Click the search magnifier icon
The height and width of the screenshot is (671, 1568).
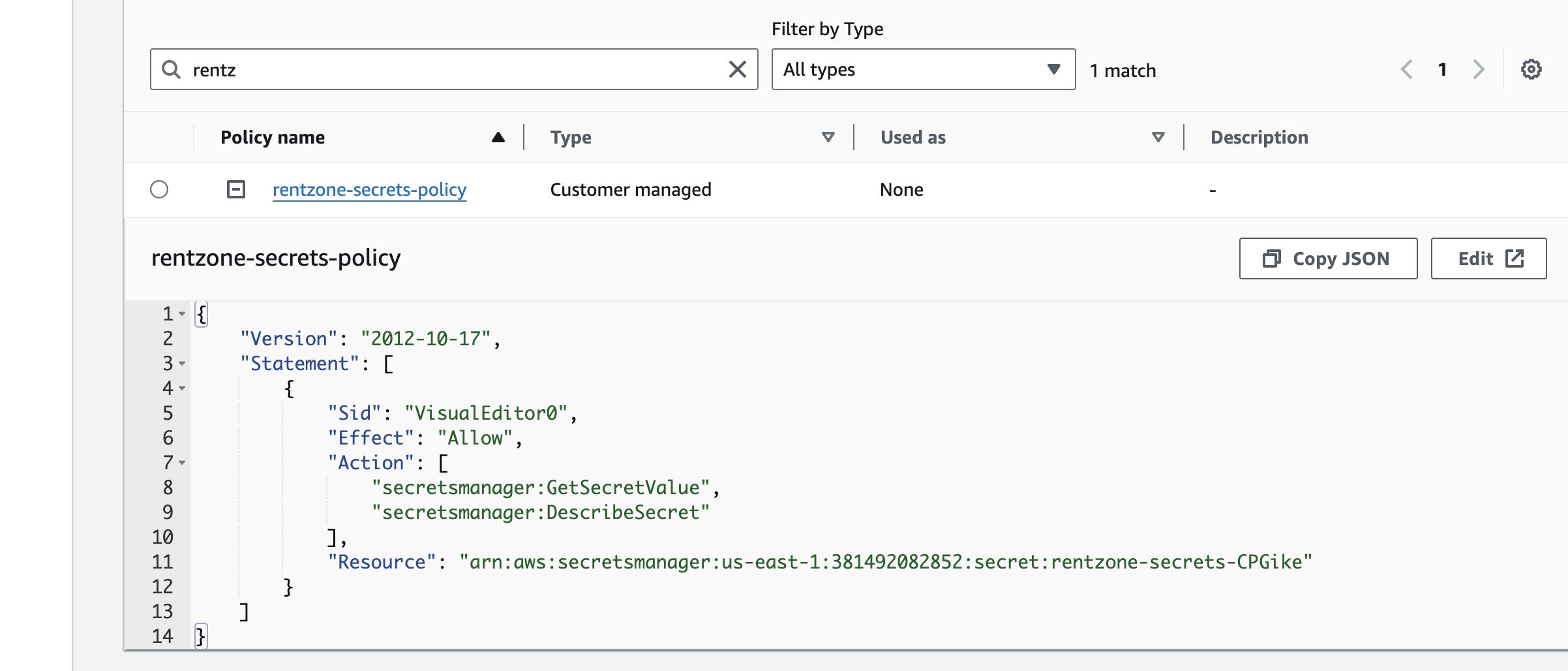[171, 69]
